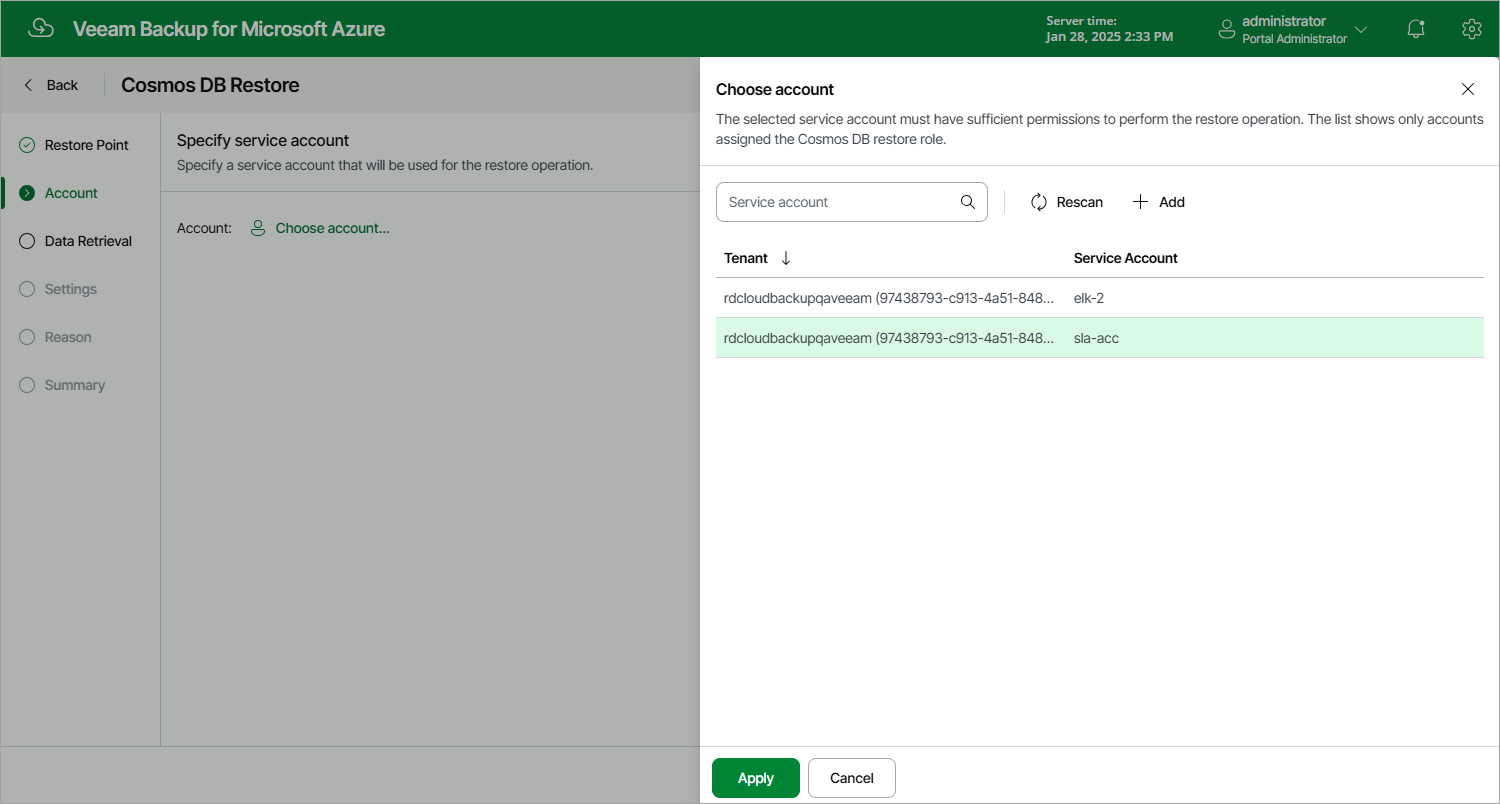Click into the Service account search field
The image size is (1500, 804).
click(x=852, y=202)
